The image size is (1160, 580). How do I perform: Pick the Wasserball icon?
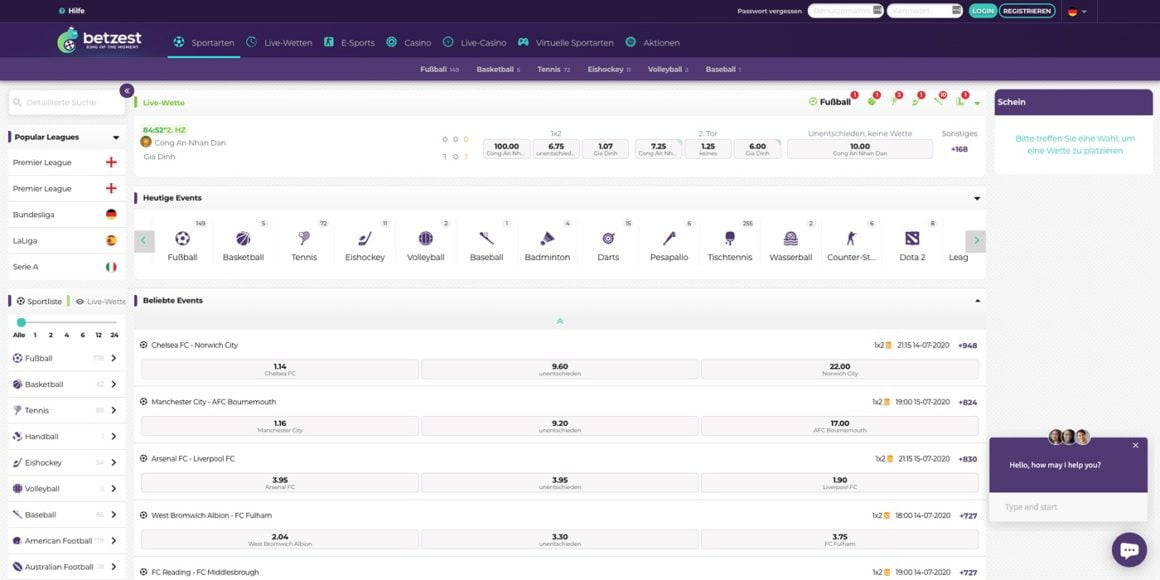click(790, 238)
